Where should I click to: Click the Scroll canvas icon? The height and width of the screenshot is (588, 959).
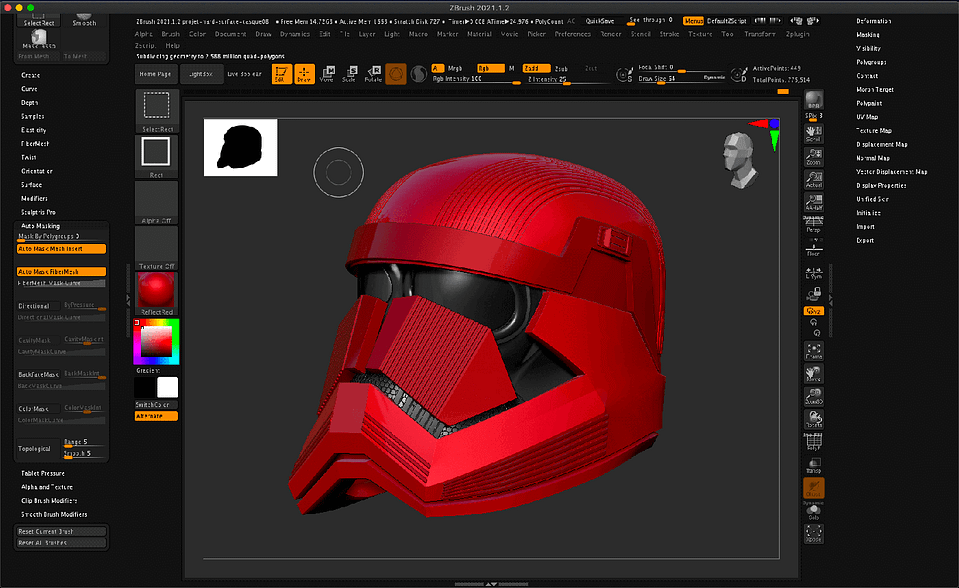(813, 133)
